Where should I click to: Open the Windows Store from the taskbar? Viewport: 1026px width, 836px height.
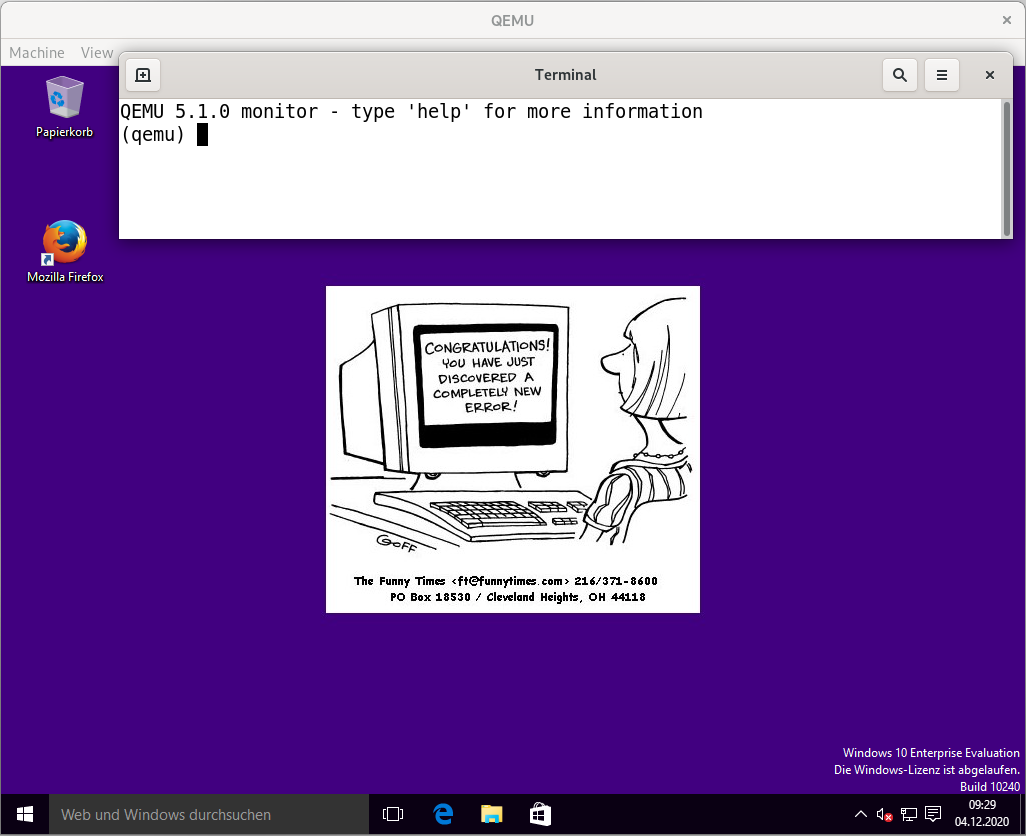540,814
